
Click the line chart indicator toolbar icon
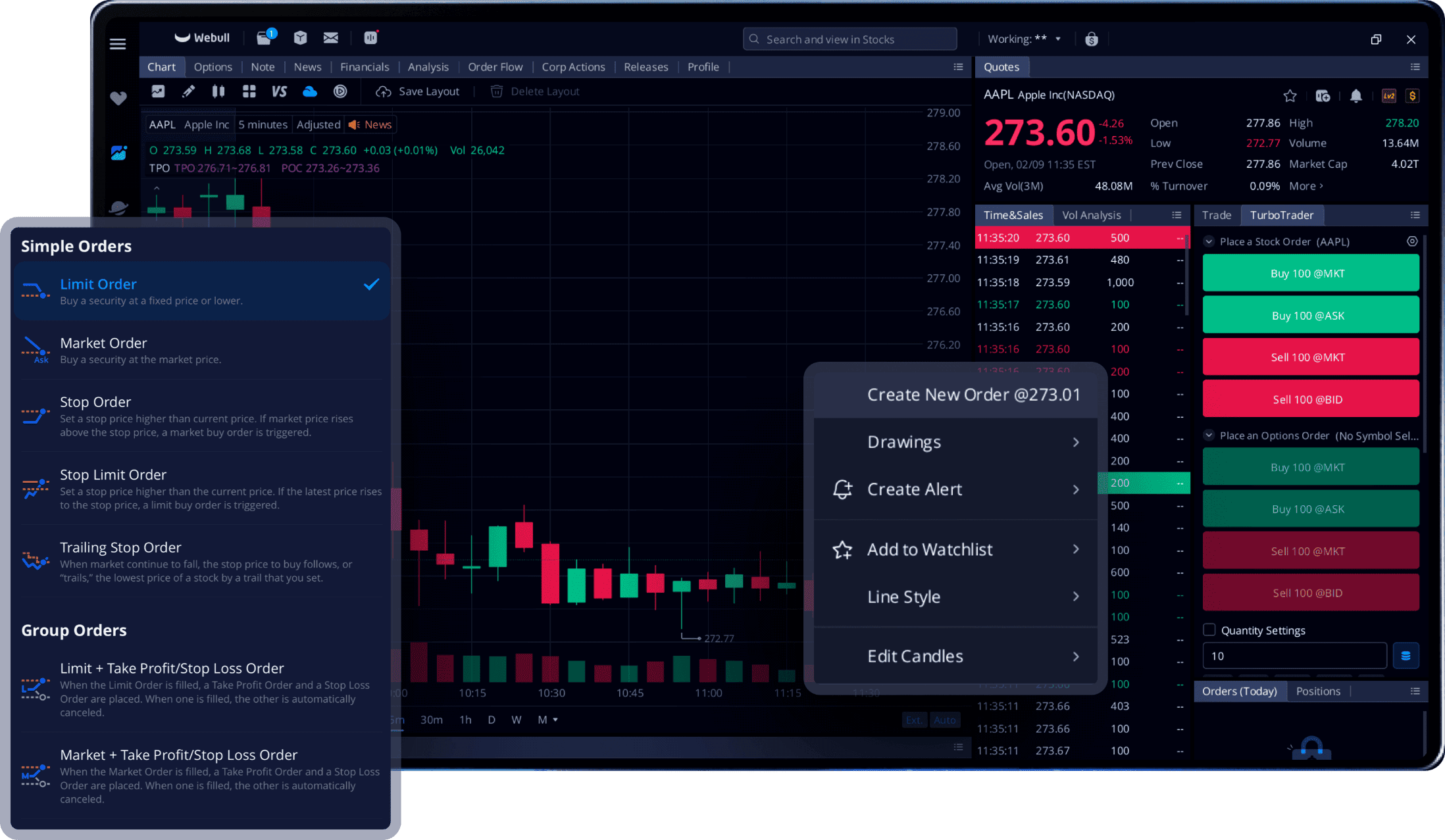158,91
